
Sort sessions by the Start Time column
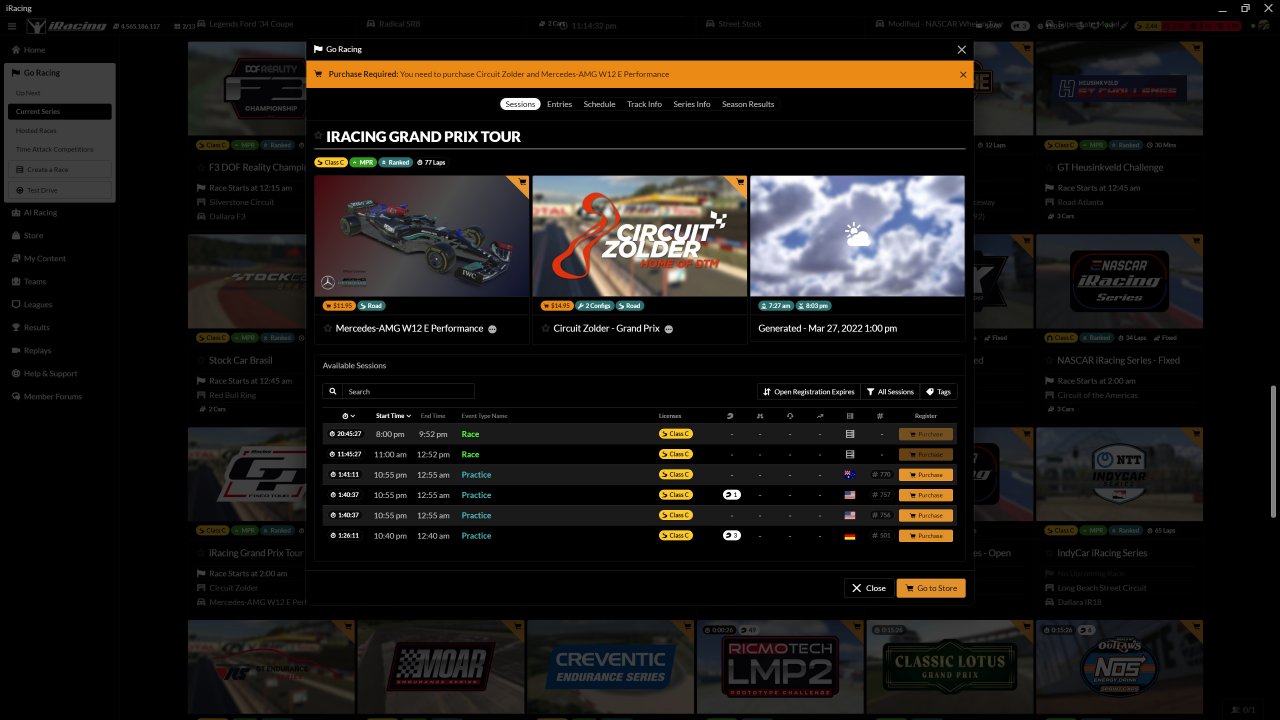pos(393,415)
